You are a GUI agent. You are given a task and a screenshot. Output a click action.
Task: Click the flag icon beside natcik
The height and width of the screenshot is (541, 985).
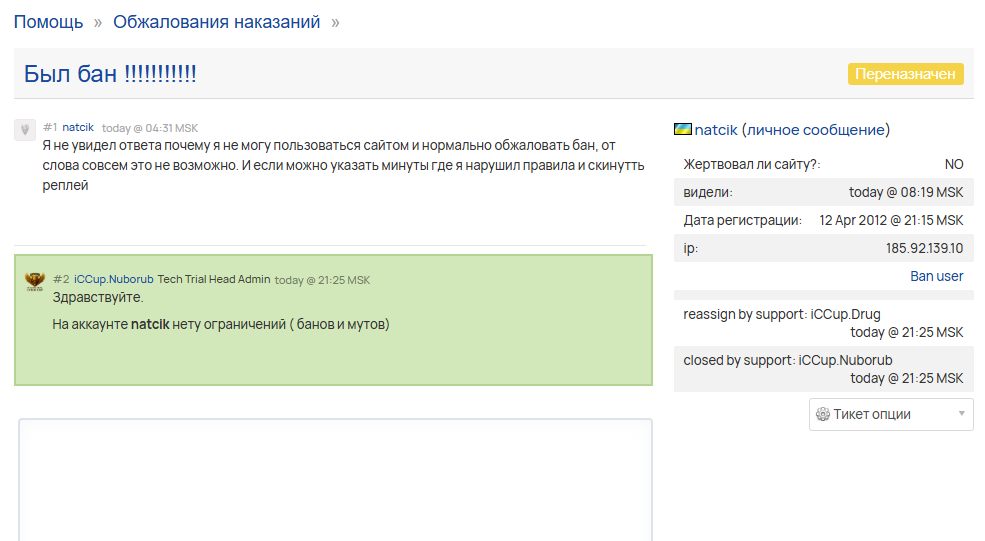point(683,130)
